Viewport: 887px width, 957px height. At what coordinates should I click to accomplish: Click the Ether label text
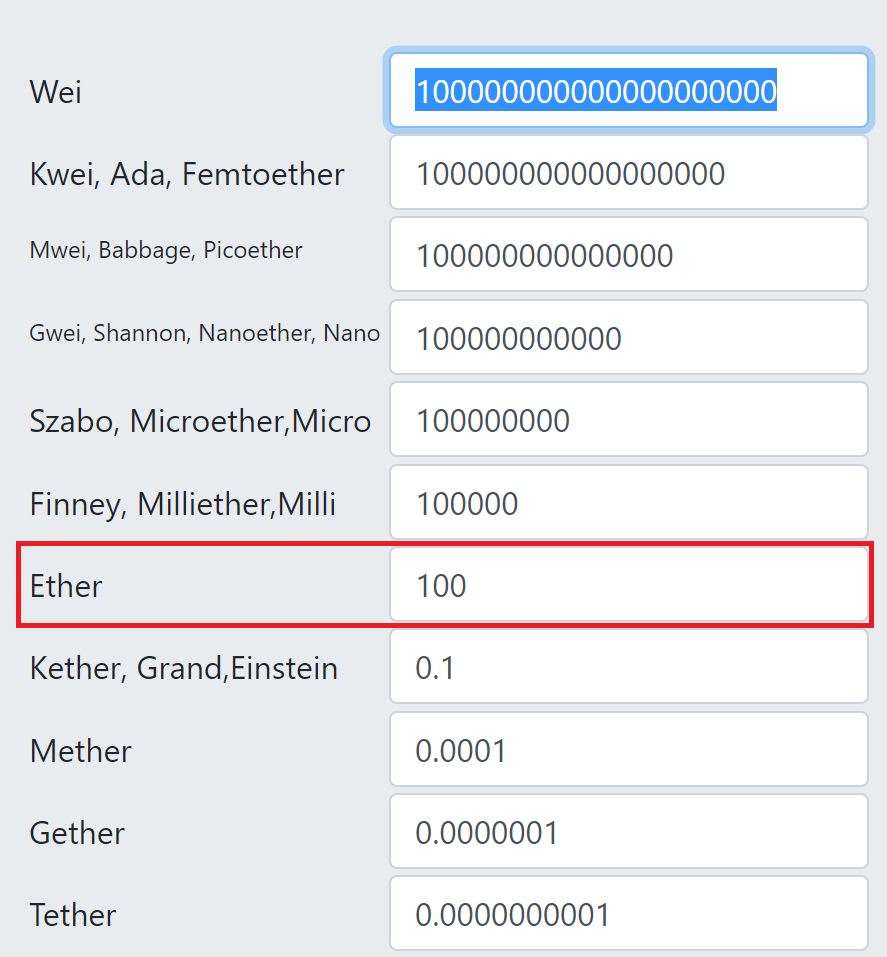coord(66,586)
